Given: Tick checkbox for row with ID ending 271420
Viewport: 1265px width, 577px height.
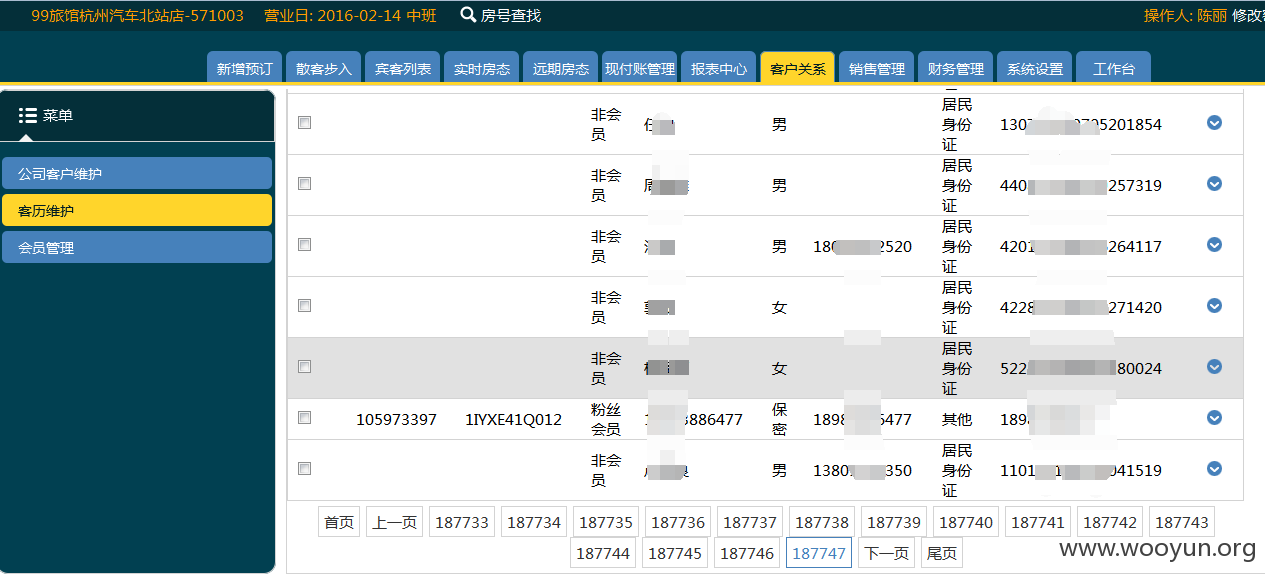Looking at the screenshot, I should pos(305,305).
